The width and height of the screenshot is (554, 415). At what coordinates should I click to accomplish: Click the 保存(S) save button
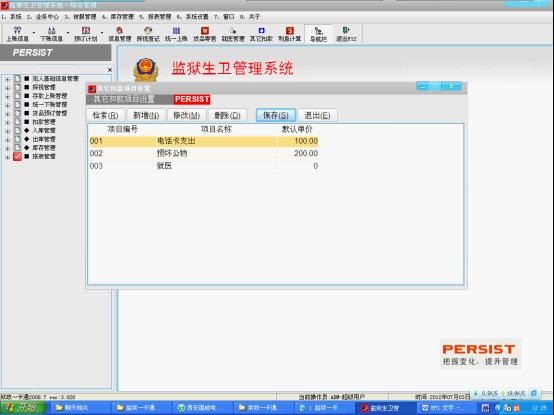click(x=276, y=115)
